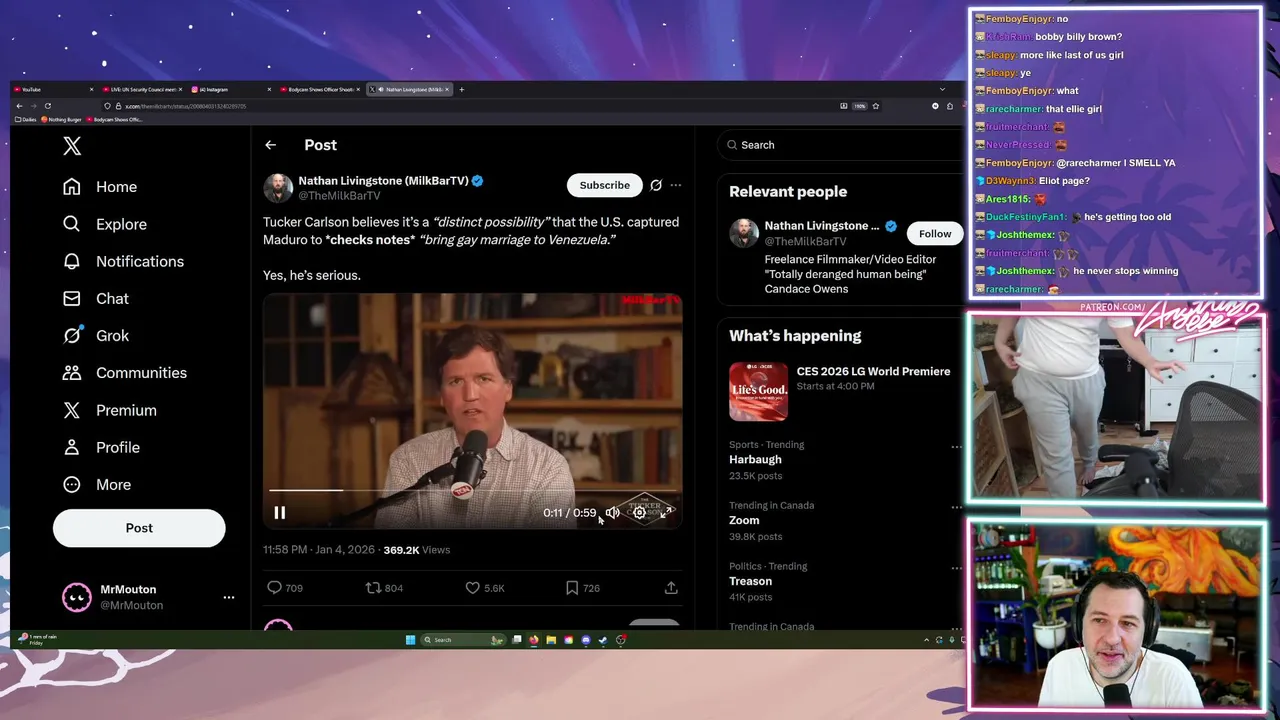Click the Profile person icon
The width and height of the screenshot is (1280, 720).
tap(72, 447)
